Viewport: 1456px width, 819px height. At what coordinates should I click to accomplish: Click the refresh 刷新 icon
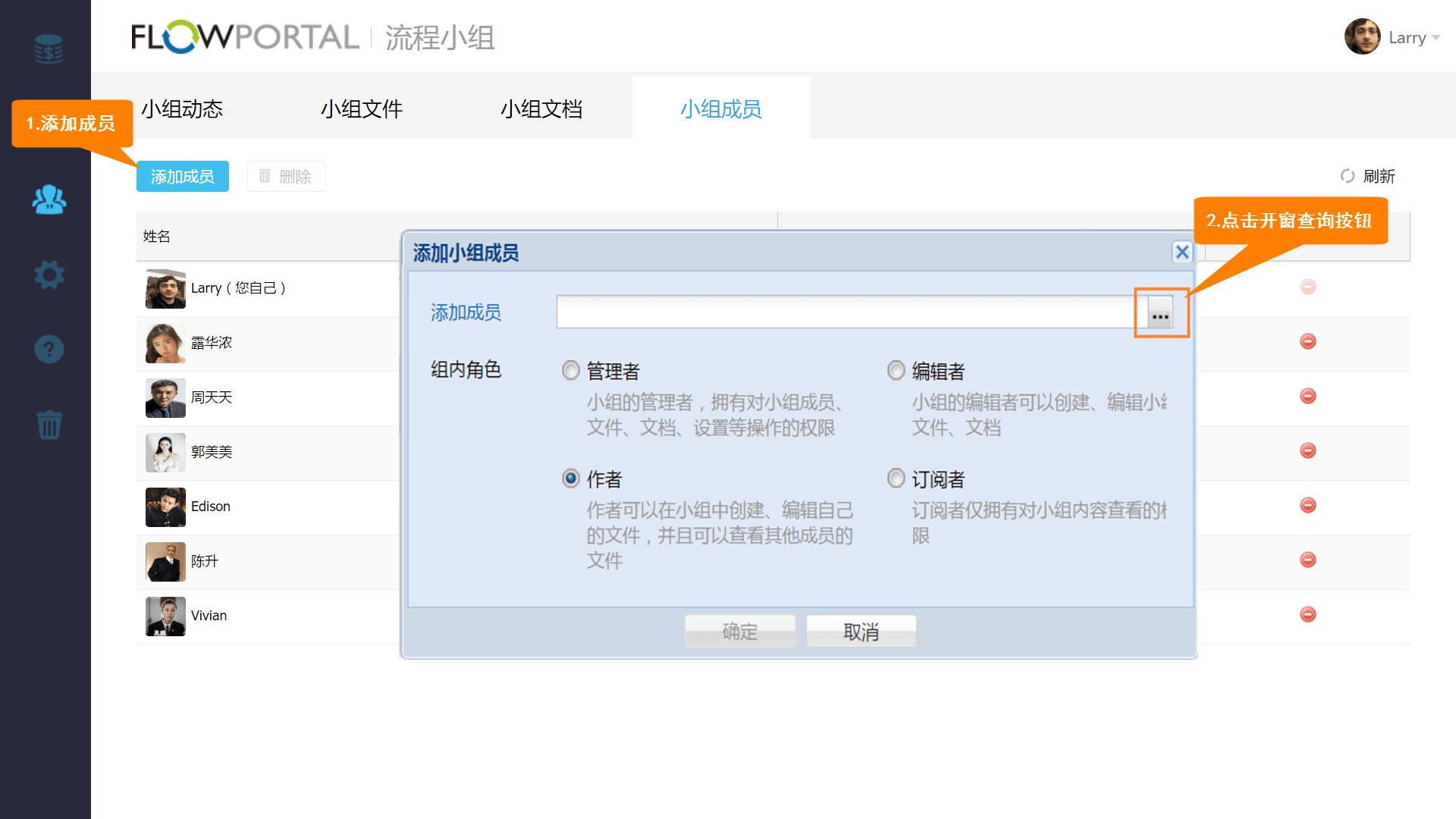(1348, 176)
